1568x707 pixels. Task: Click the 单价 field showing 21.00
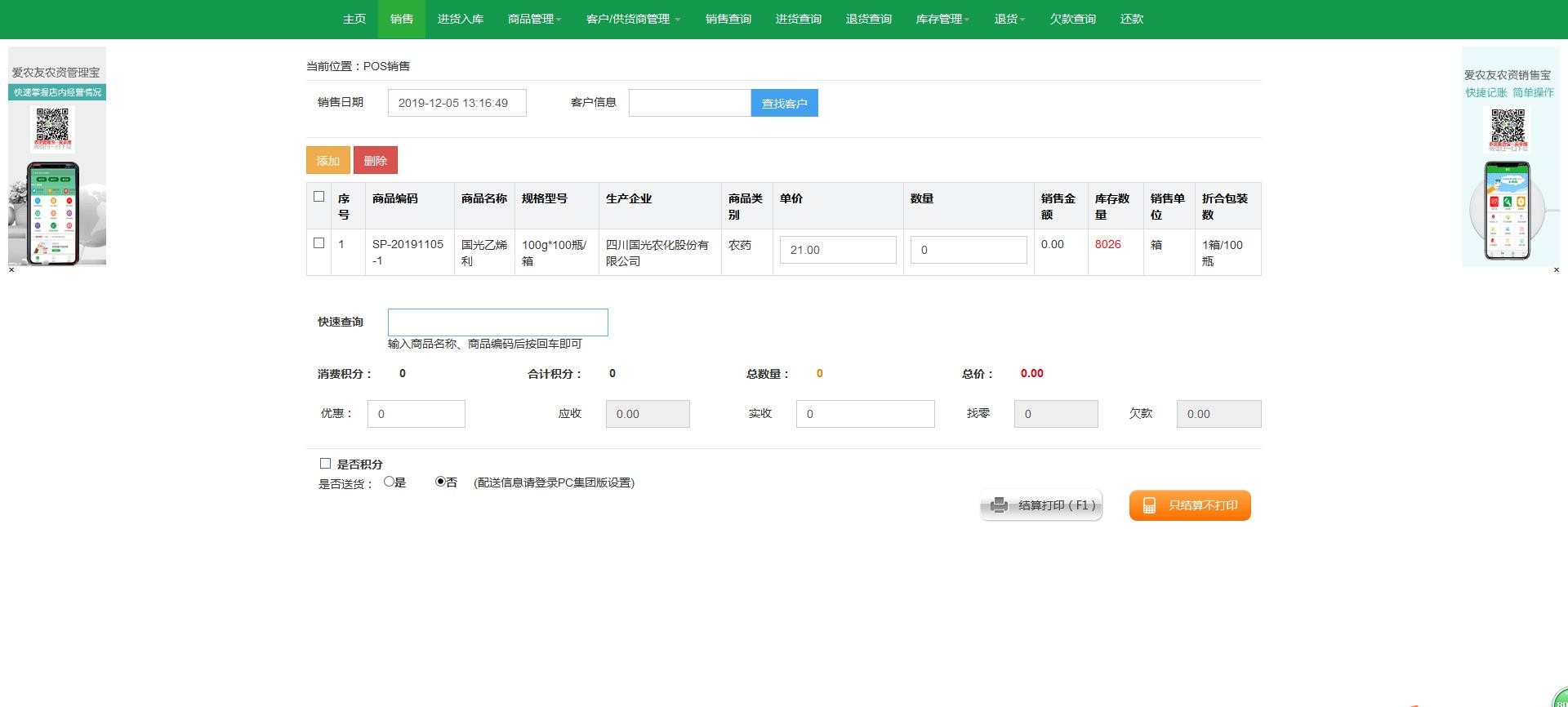point(838,250)
